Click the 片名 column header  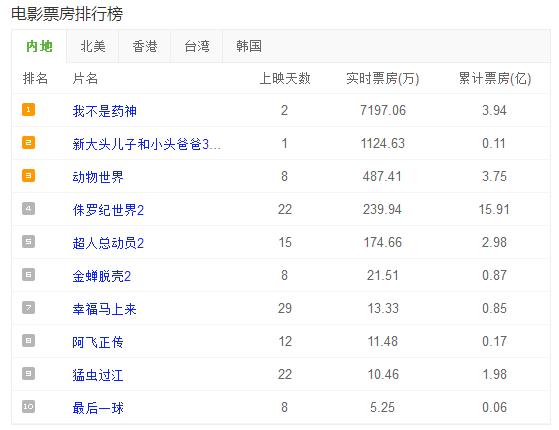(x=85, y=78)
